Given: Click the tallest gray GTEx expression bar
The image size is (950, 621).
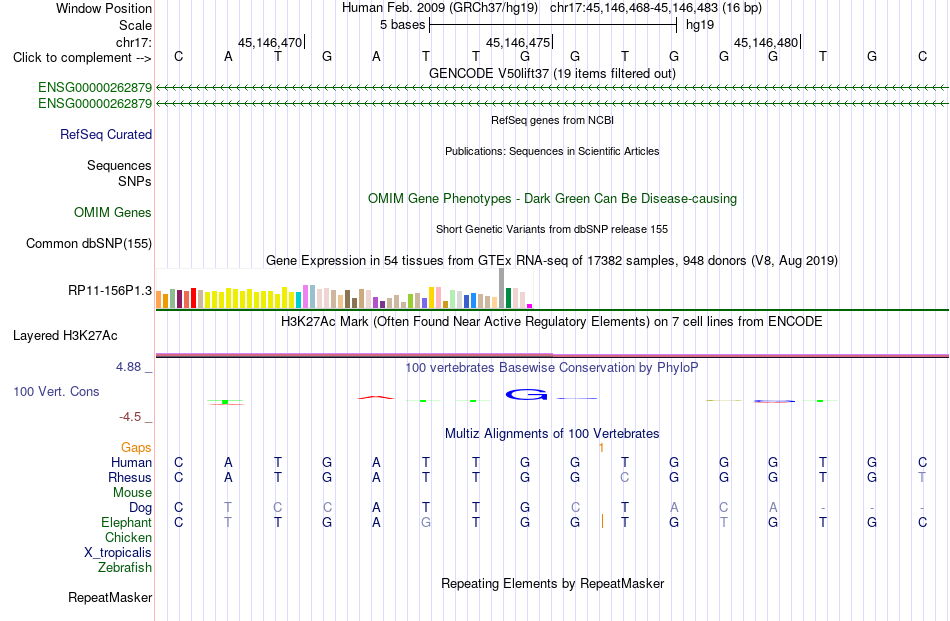Looking at the screenshot, I should tap(501, 288).
